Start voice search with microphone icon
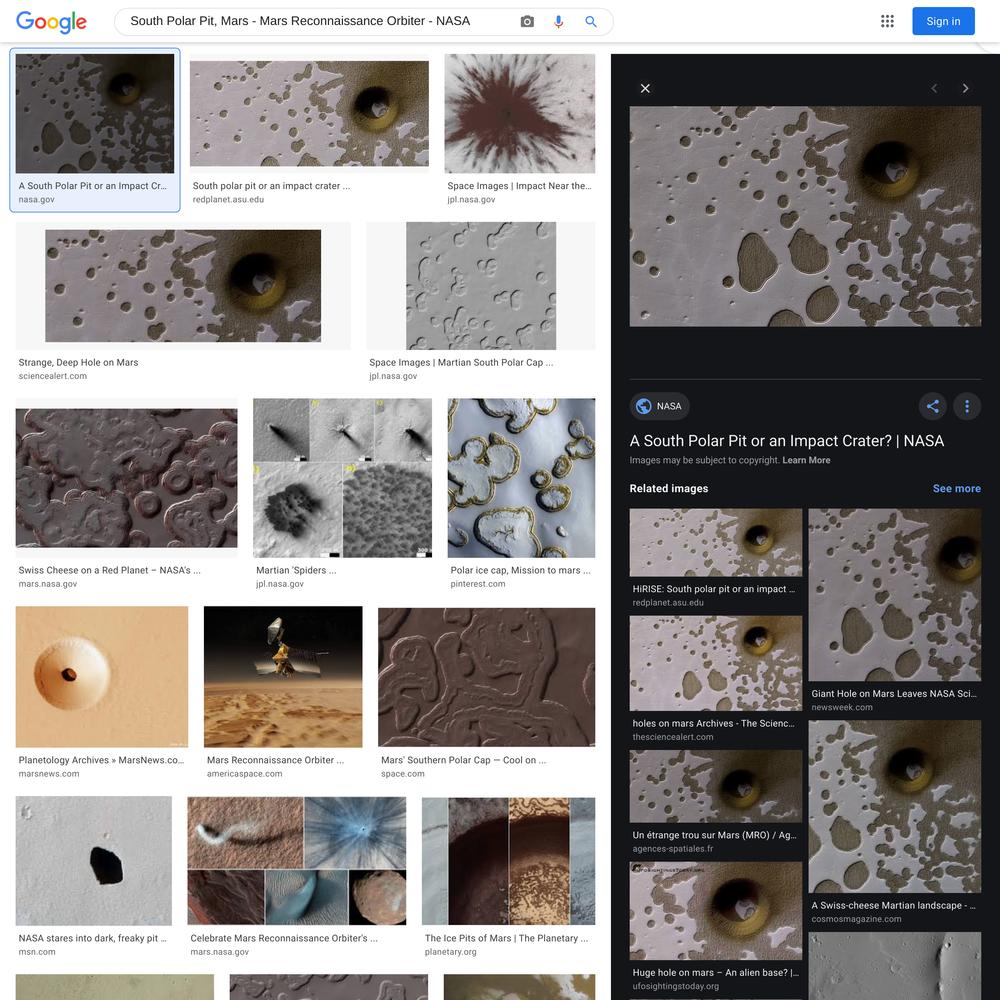Screen dimensions: 1000x1000 (x=559, y=22)
